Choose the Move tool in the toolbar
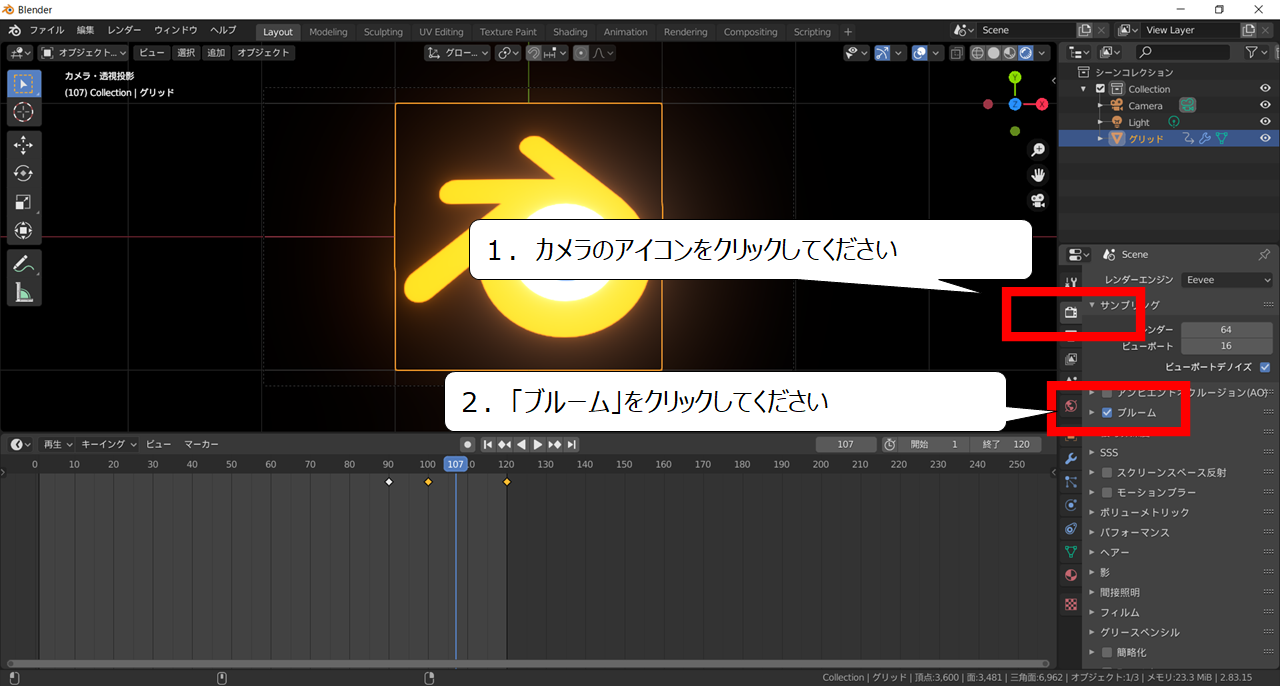1280x686 pixels. tap(24, 145)
